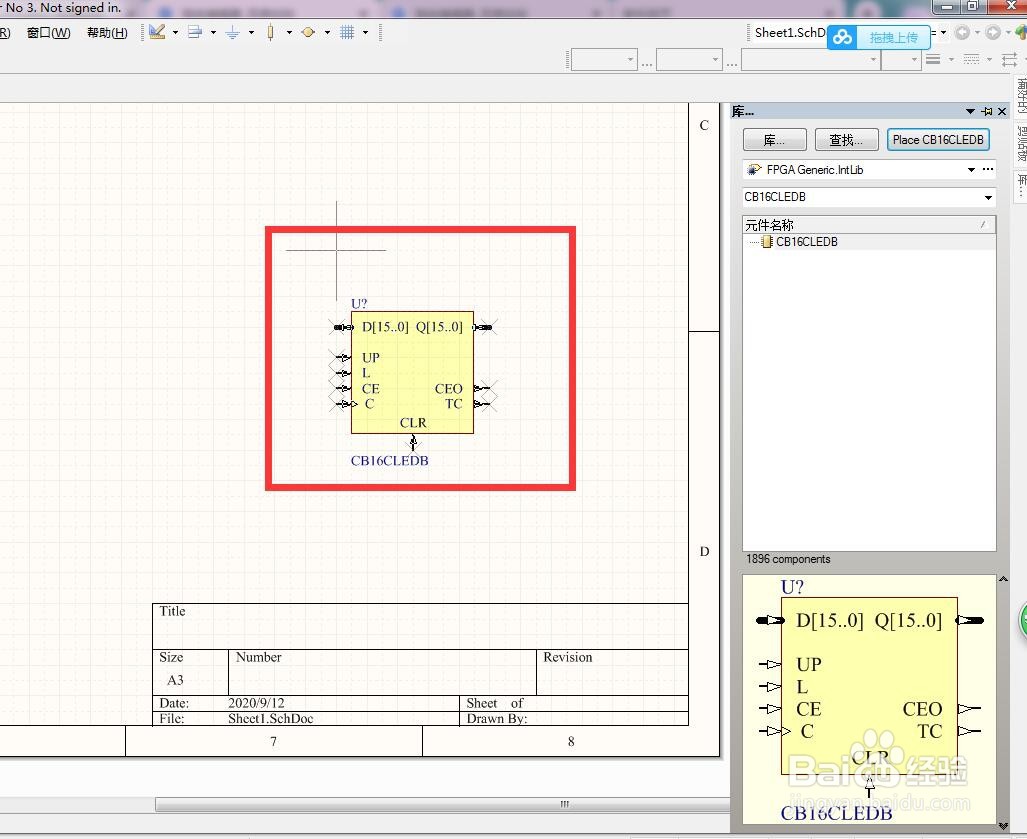Click the 拖拽上传 drag-upload button
Screen dimensions: 1027x839
893,38
